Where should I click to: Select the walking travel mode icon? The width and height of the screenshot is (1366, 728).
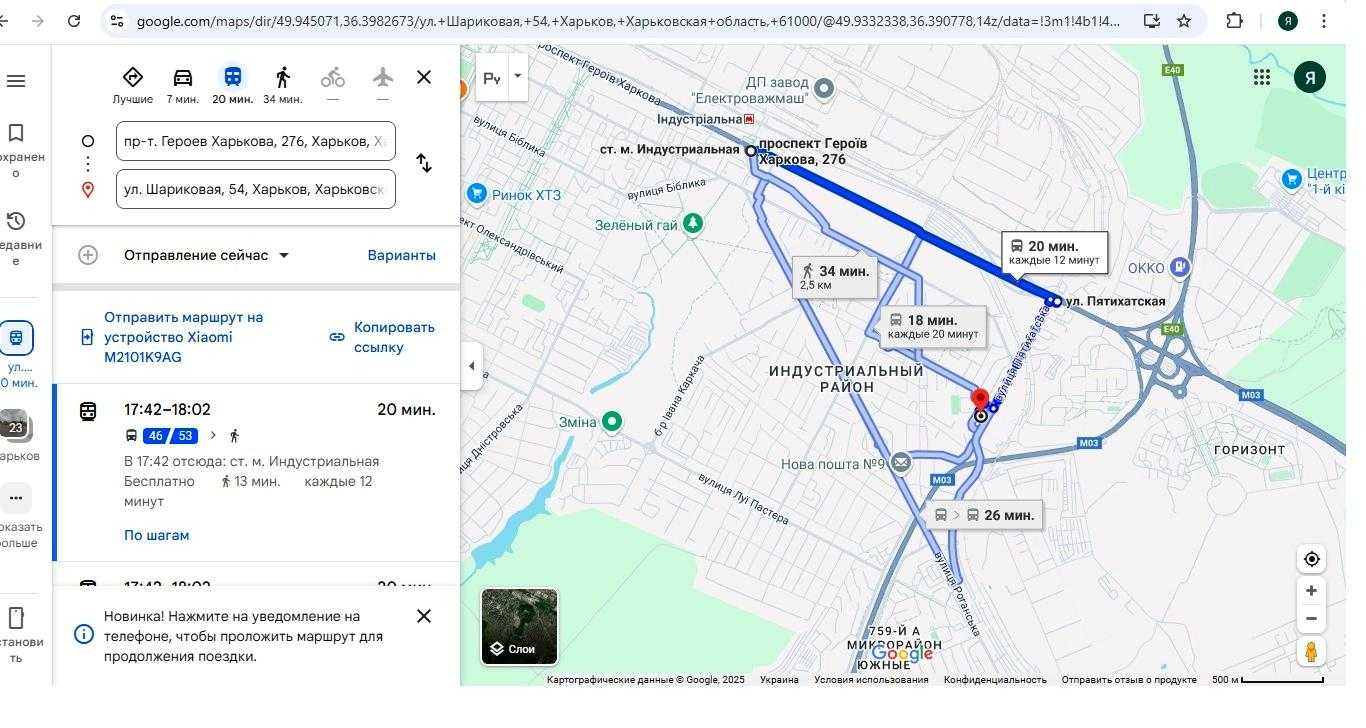tap(283, 78)
